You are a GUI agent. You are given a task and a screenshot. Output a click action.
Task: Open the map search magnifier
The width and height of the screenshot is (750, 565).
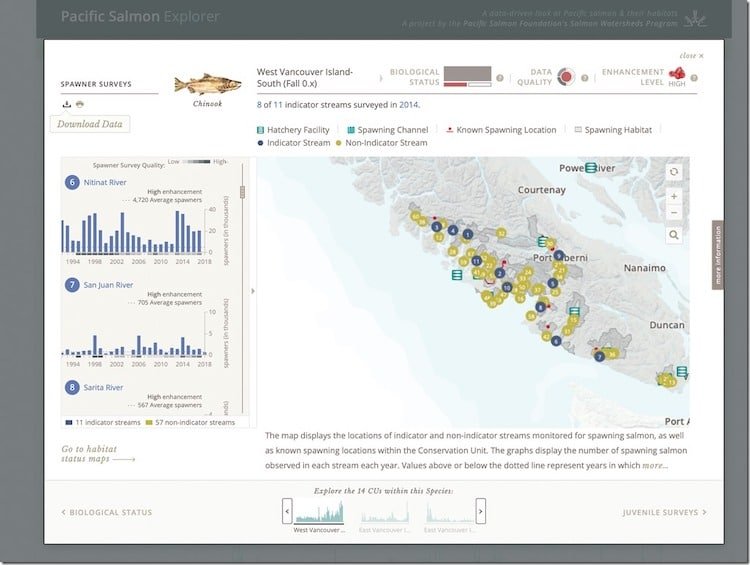point(674,235)
